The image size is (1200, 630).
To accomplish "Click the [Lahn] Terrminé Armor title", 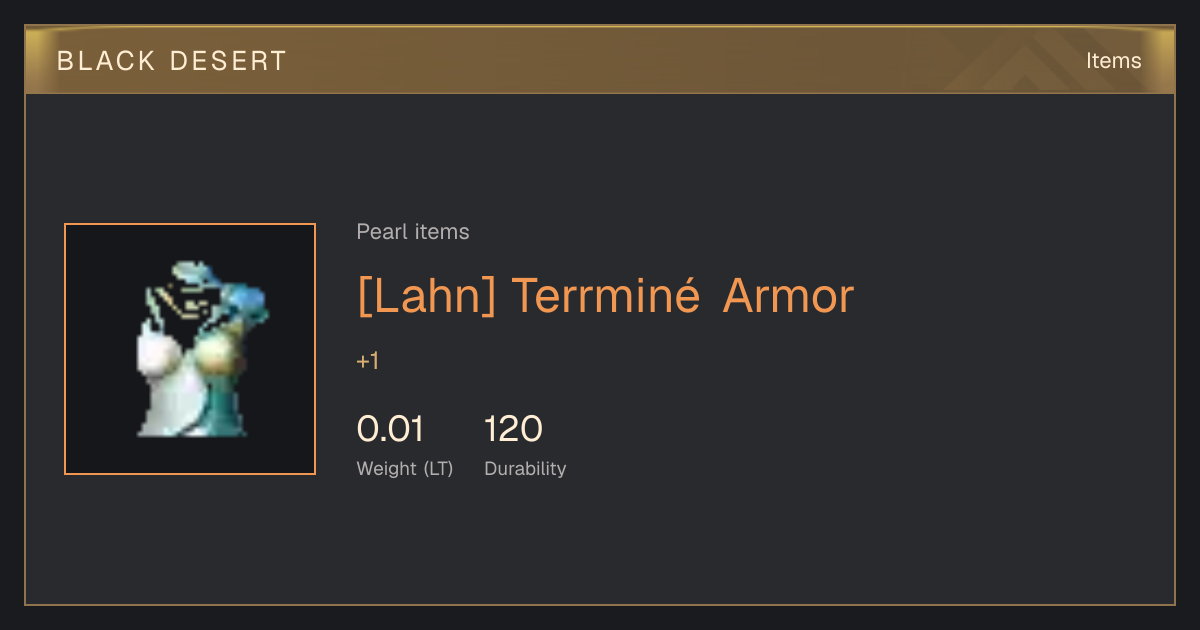I will 605,296.
